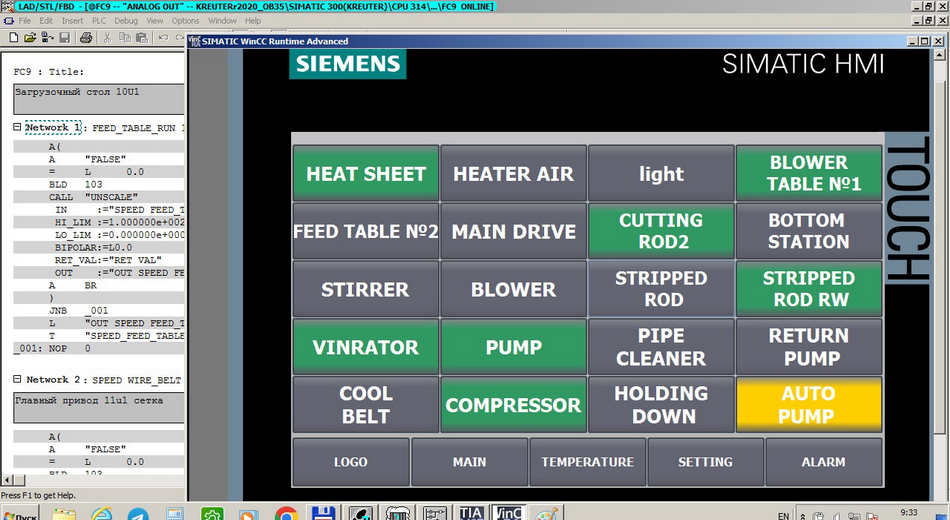
Task: Open Google Chrome from the taskbar
Action: (286, 514)
